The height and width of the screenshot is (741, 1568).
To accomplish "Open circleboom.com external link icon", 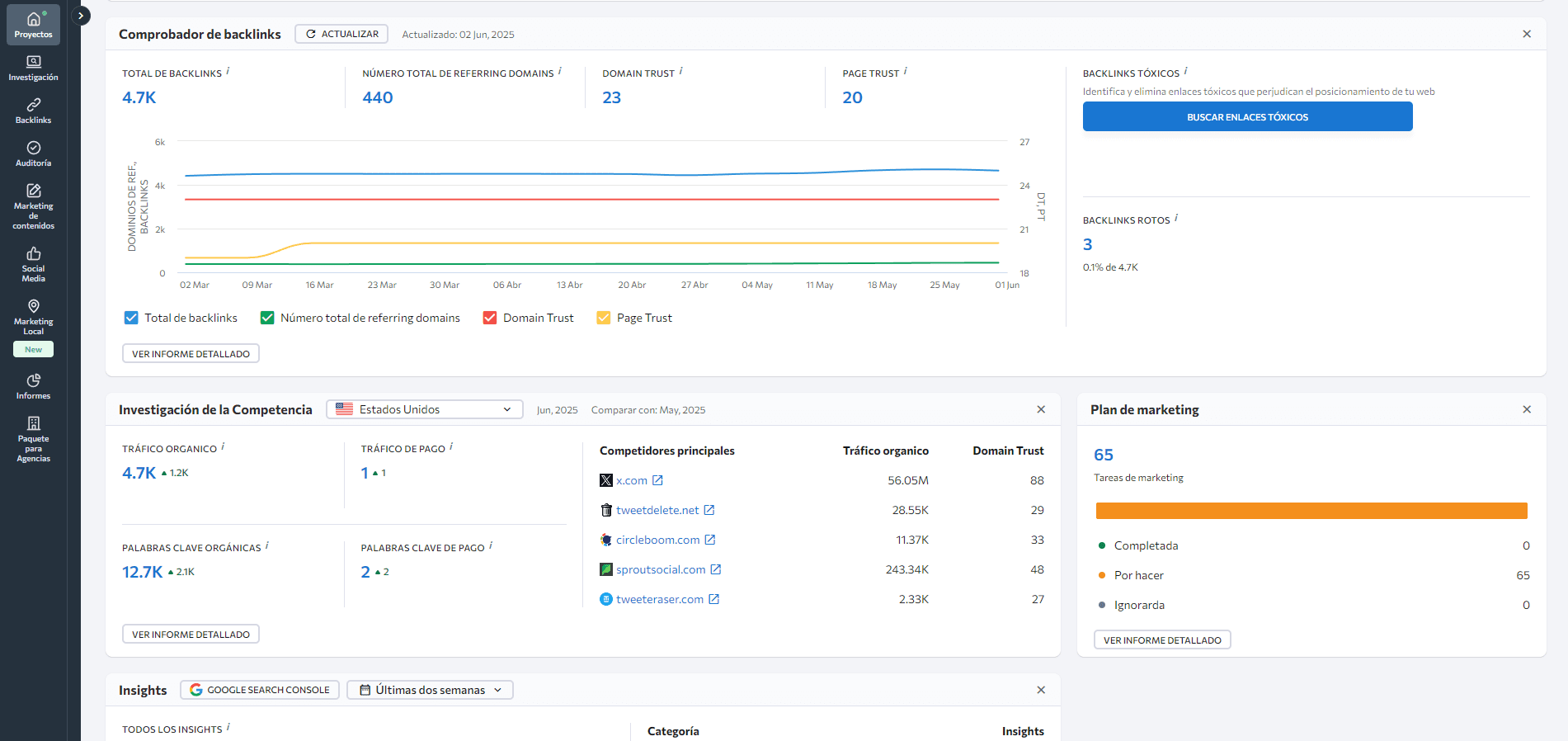I will (x=709, y=540).
